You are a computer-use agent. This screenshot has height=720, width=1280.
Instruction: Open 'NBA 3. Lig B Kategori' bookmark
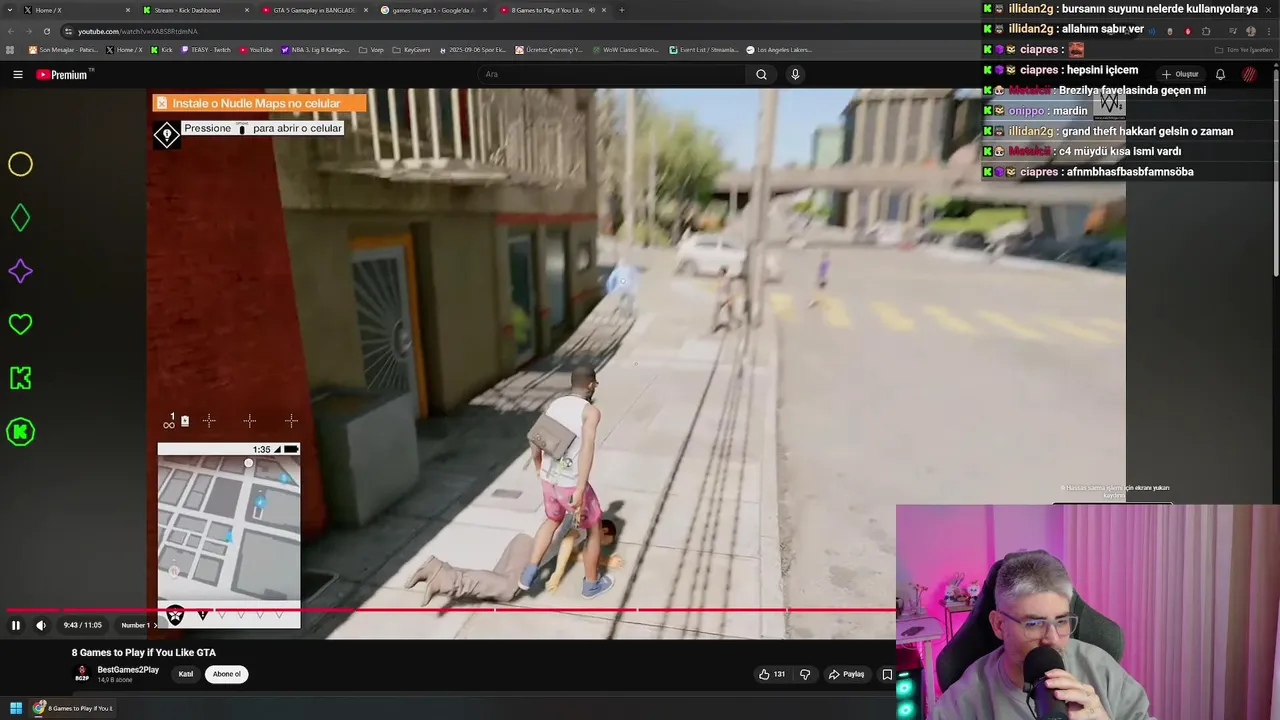[x=316, y=49]
